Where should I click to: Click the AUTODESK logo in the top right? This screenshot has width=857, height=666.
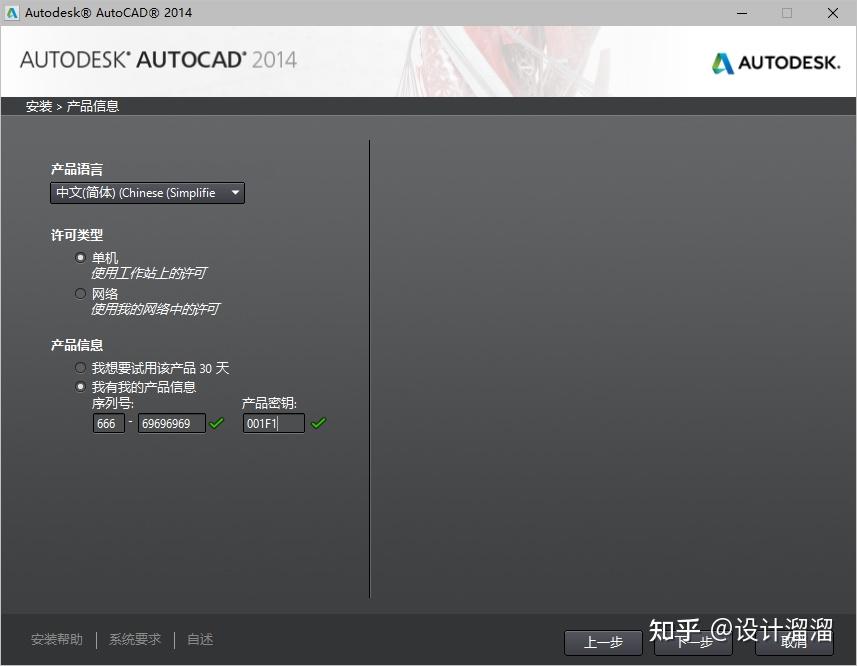776,61
